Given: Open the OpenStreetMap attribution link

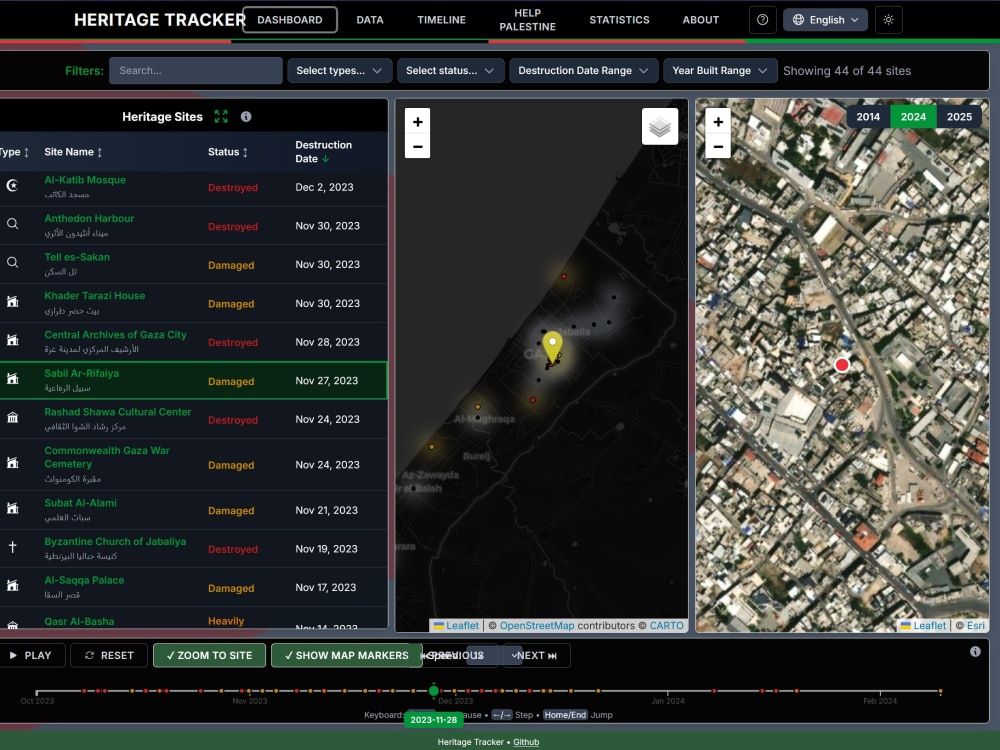Looking at the screenshot, I should click(x=536, y=626).
